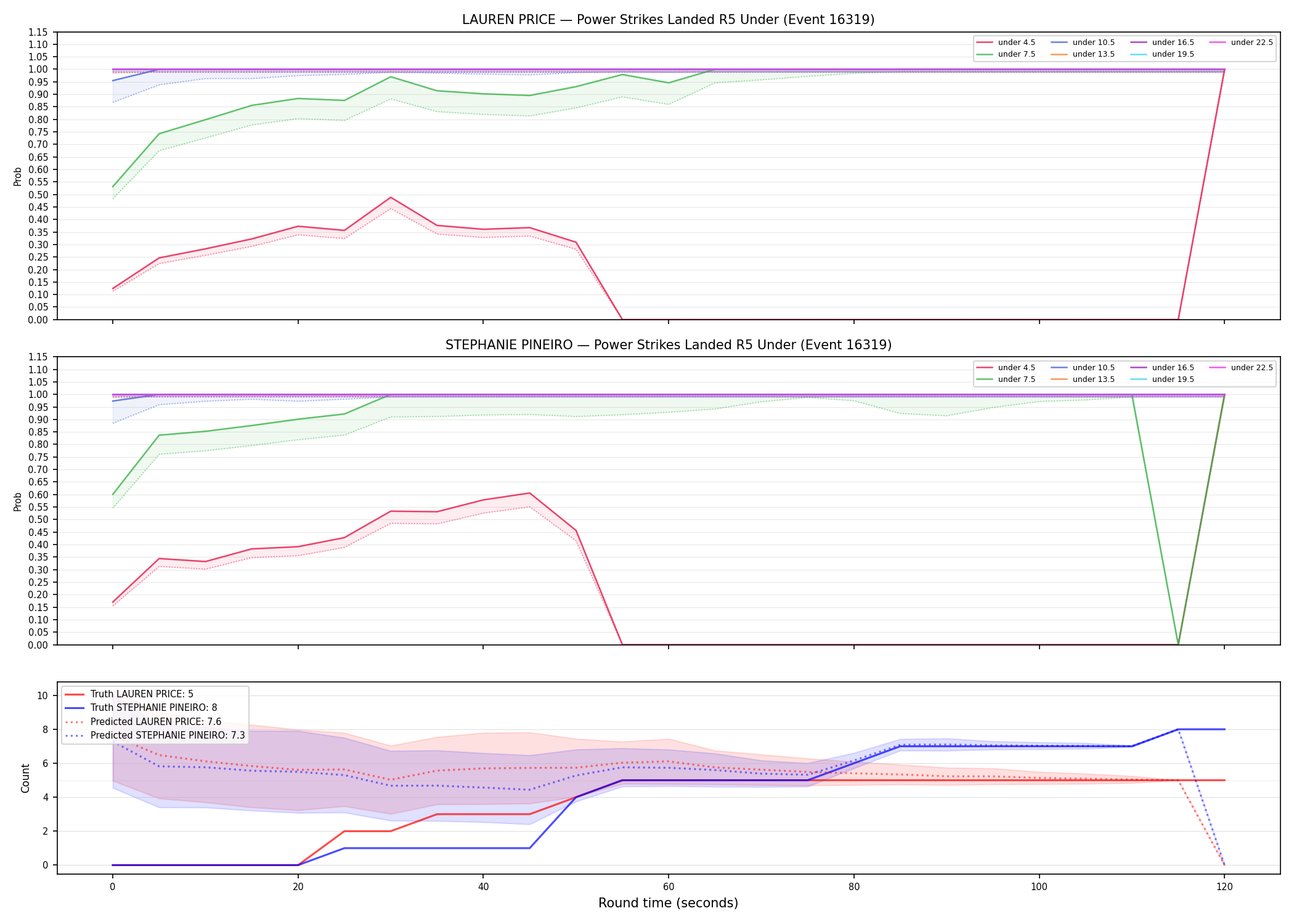Click the '1.15' Prob tick in LAUREN PRICE chart
The image size is (1294, 924).
[x=38, y=32]
